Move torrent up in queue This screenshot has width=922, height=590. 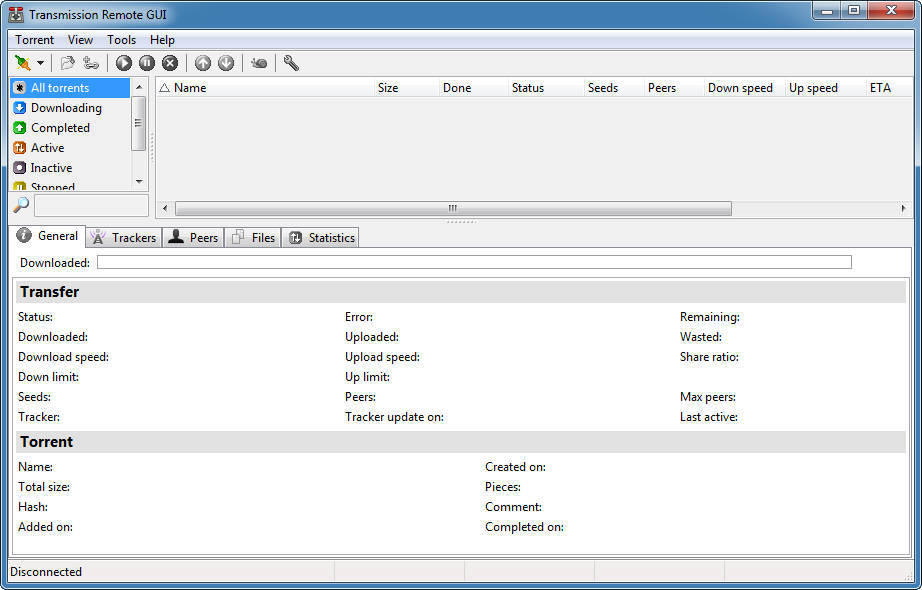203,63
